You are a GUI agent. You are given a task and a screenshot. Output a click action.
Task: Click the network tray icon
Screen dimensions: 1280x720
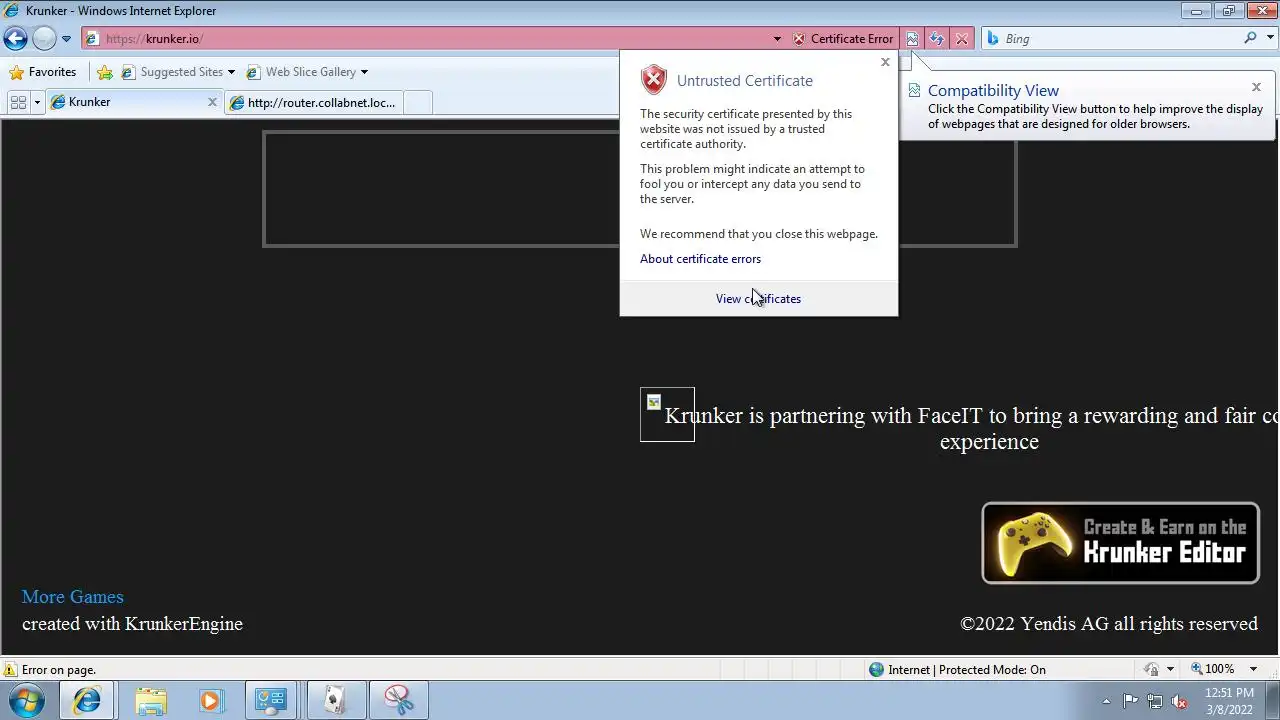[x=1155, y=701]
